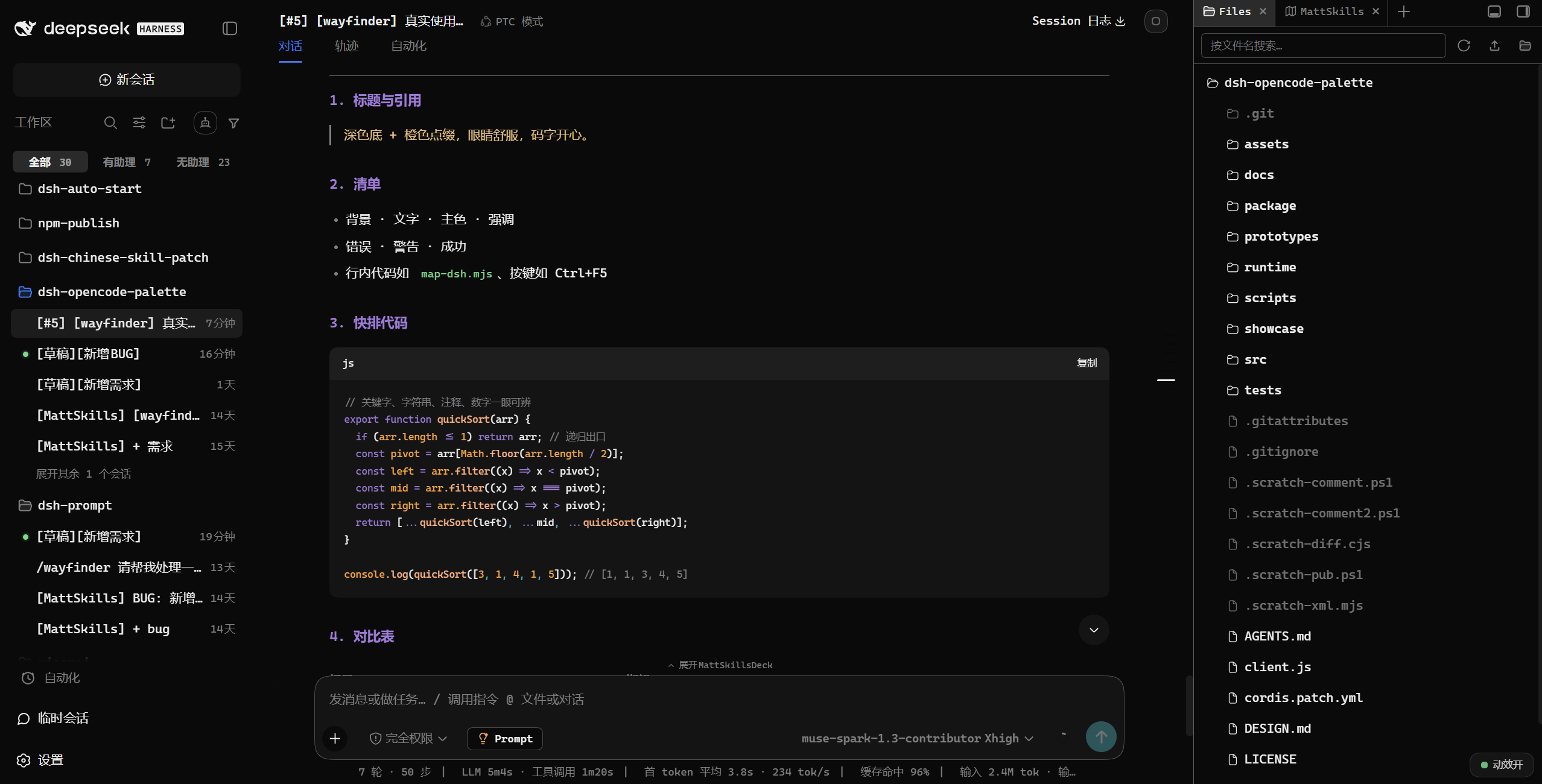The height and width of the screenshot is (784, 1542).
Task: Refresh the file list
Action: (x=1464, y=46)
